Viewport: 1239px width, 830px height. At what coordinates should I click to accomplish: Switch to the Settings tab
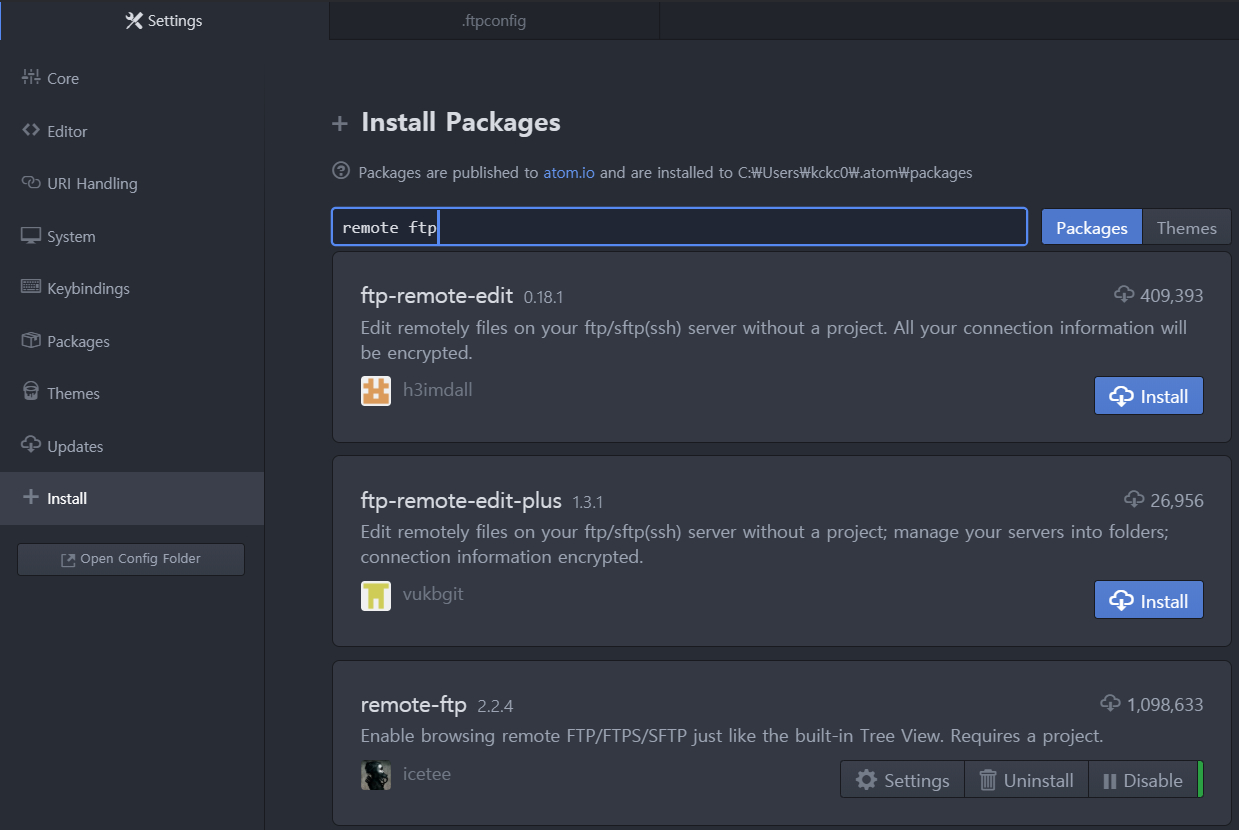[164, 20]
